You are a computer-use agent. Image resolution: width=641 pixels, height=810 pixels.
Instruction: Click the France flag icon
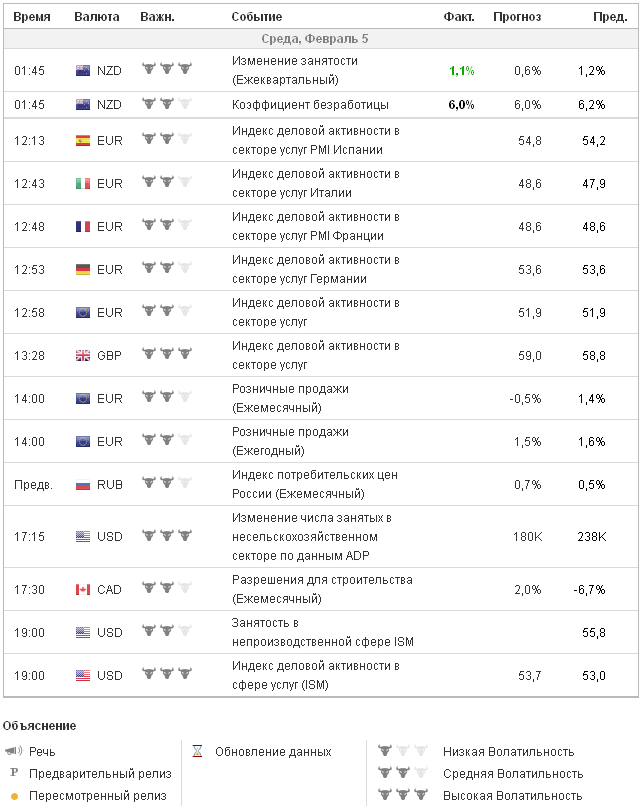pos(84,227)
